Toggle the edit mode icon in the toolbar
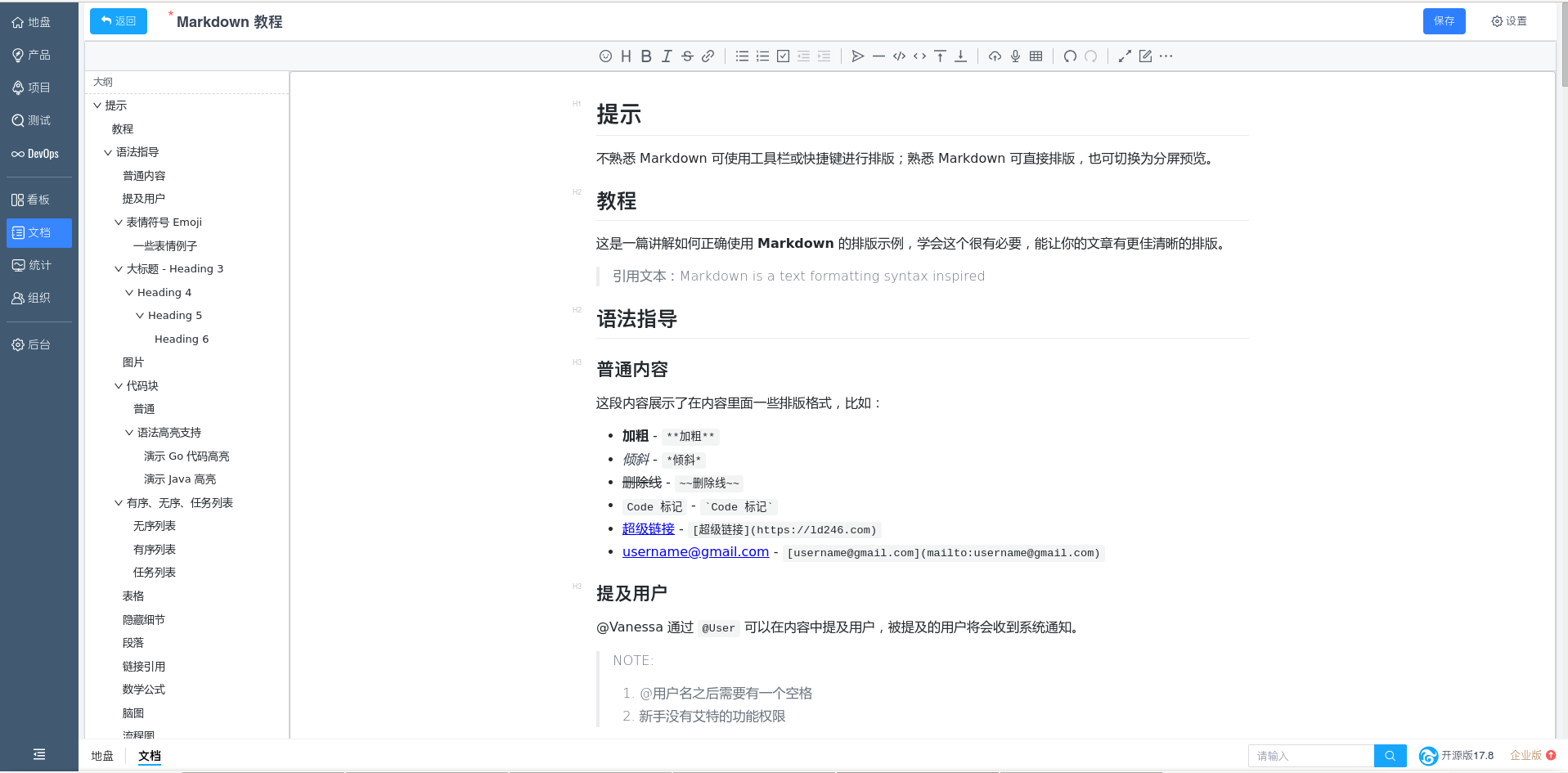 1145,56
